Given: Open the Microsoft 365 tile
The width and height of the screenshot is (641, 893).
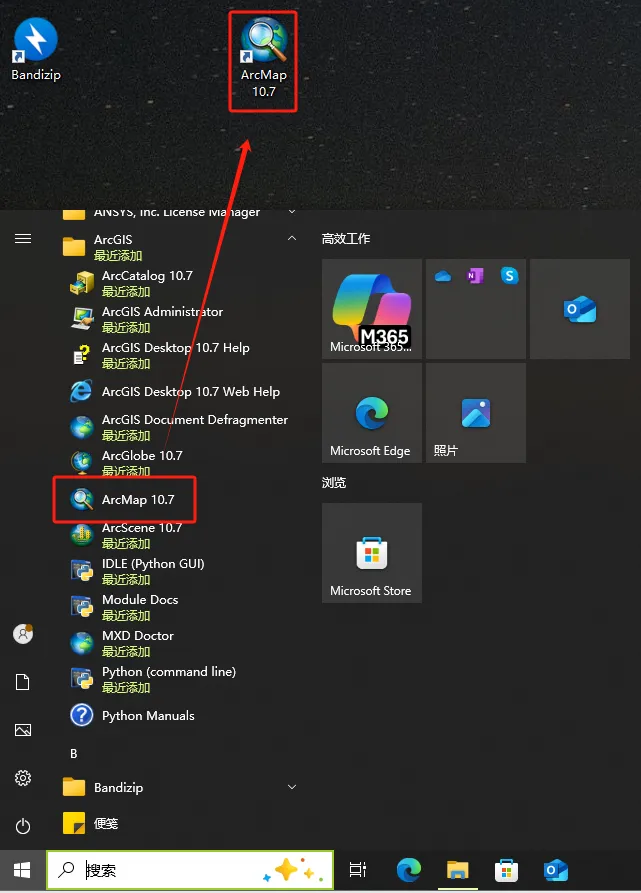Looking at the screenshot, I should [x=372, y=309].
